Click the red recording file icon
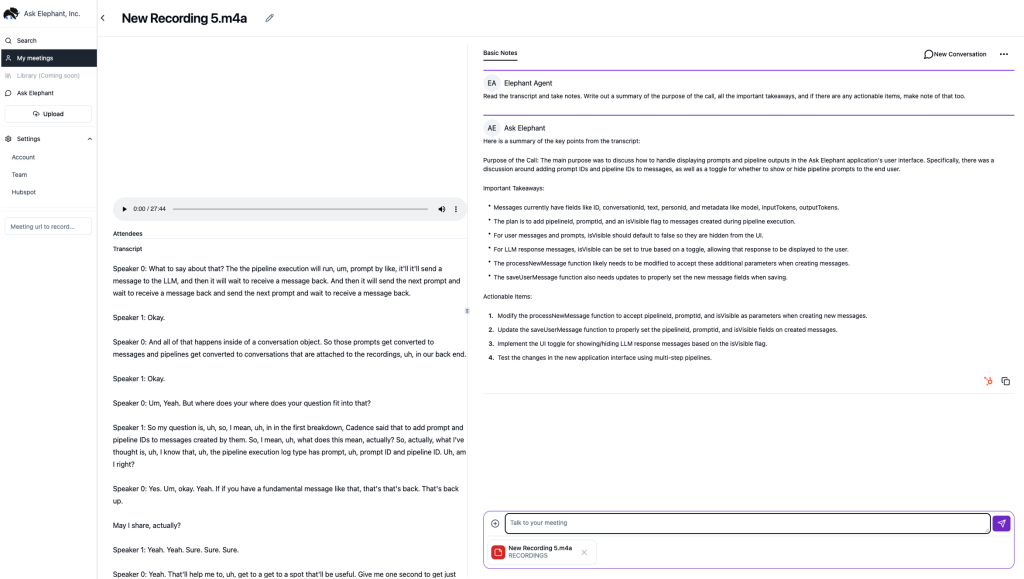1024x579 pixels. [x=498, y=552]
